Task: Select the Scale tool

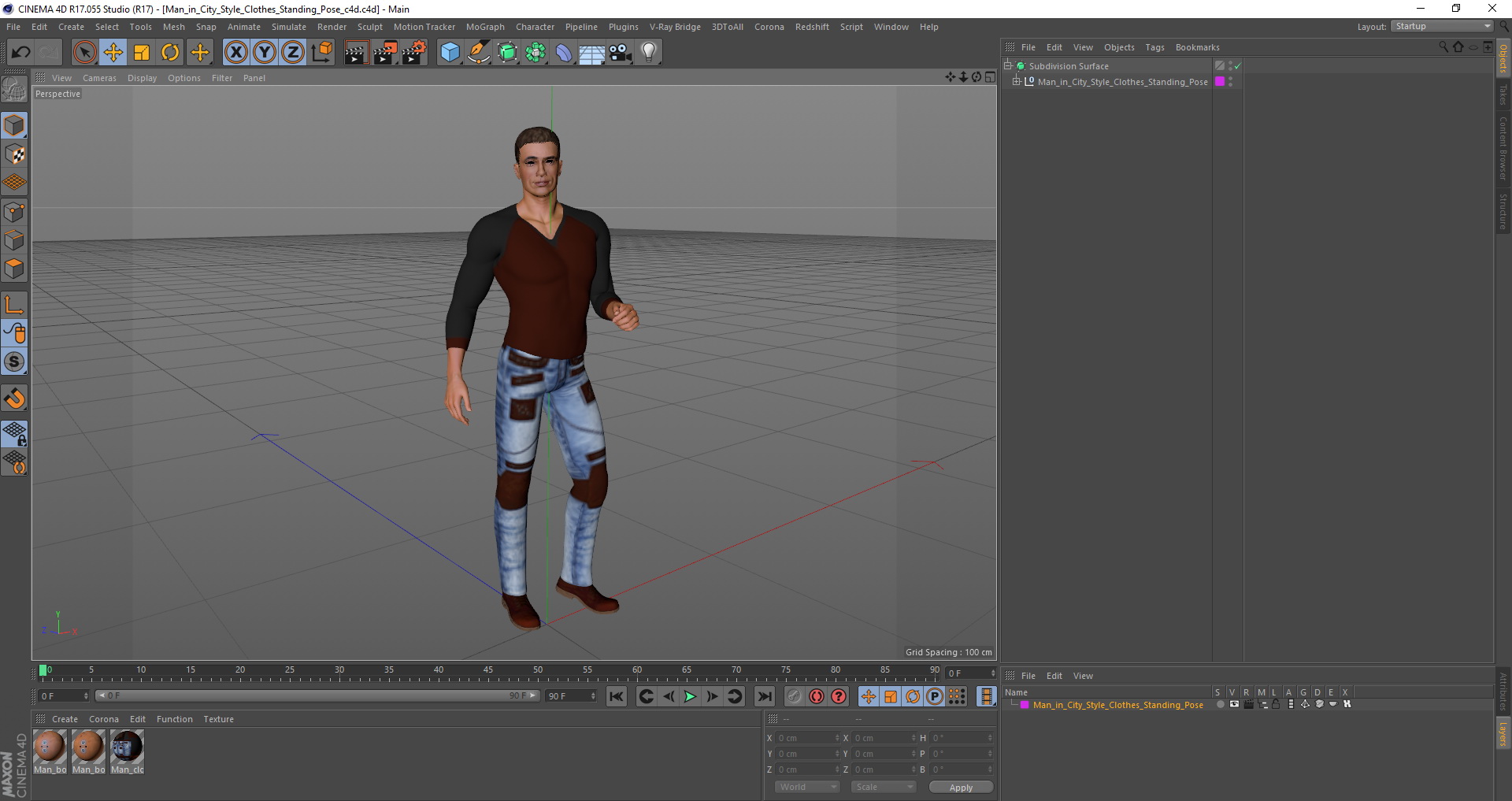Action: [142, 53]
